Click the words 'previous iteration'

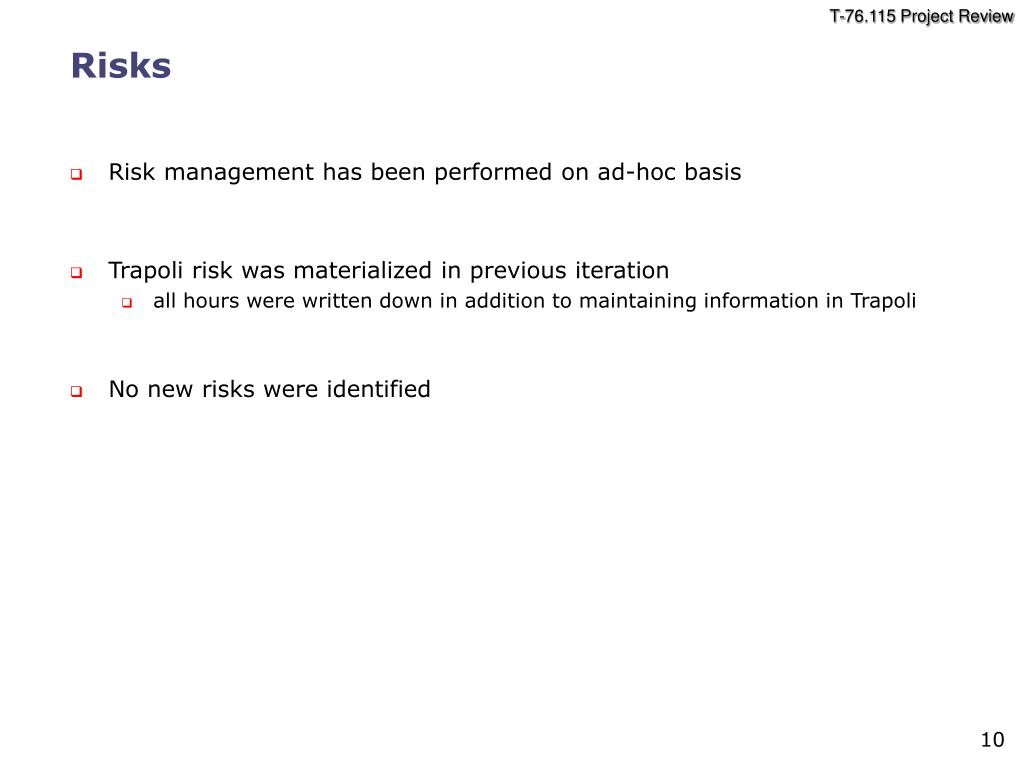click(x=569, y=270)
